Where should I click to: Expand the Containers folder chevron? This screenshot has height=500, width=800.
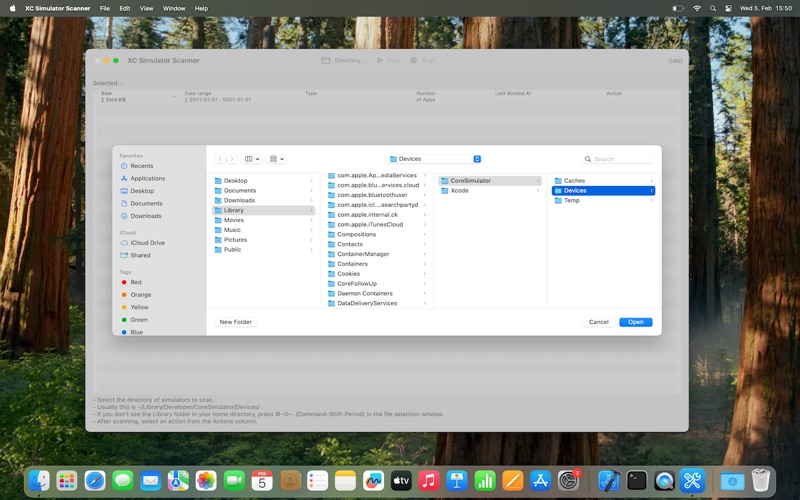(424, 264)
